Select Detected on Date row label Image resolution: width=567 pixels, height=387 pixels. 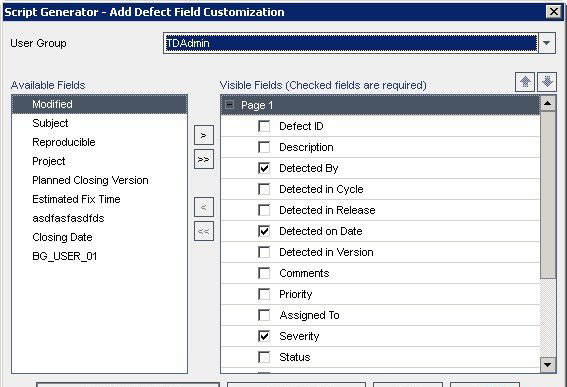click(321, 231)
